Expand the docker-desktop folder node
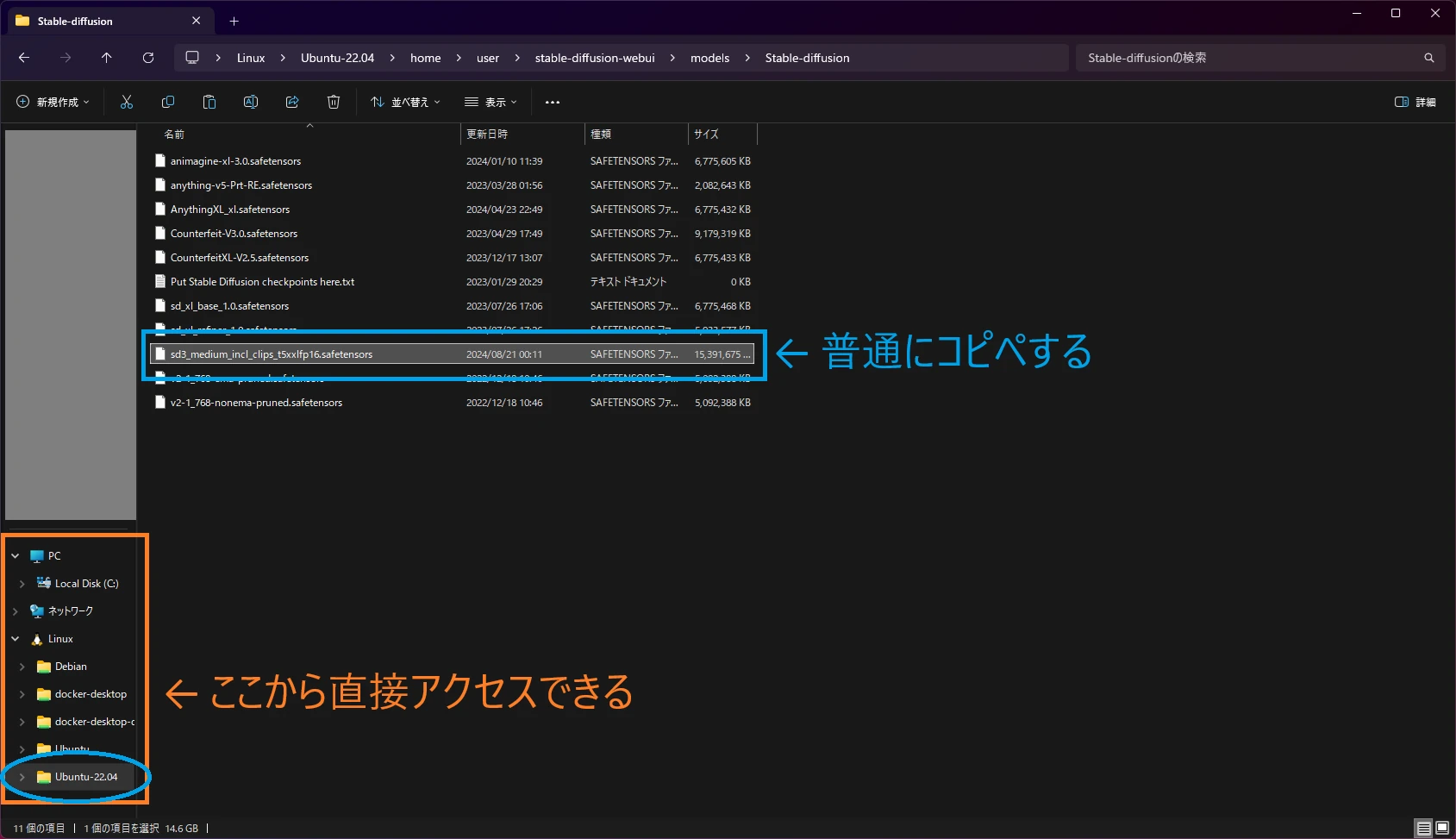Screen dimensions: 1456x839 [x=22, y=694]
